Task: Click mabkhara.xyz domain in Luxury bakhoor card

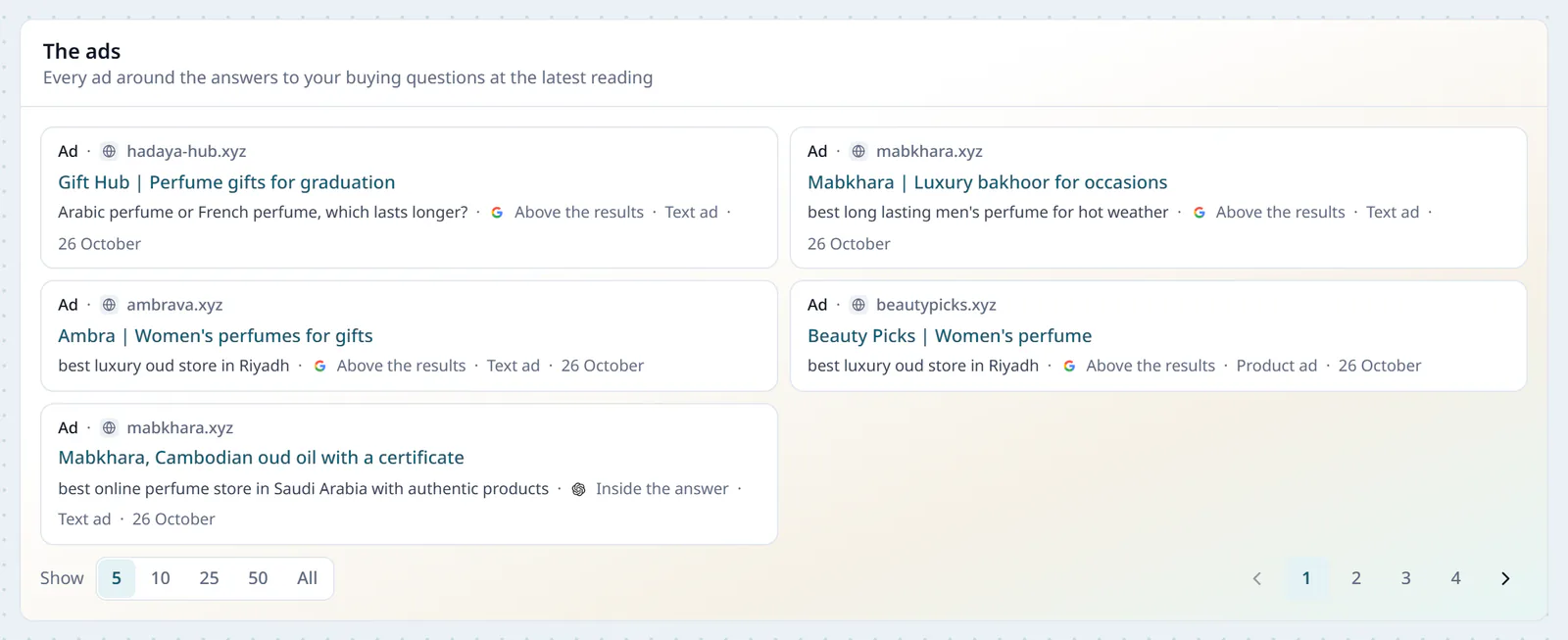Action: (x=929, y=151)
